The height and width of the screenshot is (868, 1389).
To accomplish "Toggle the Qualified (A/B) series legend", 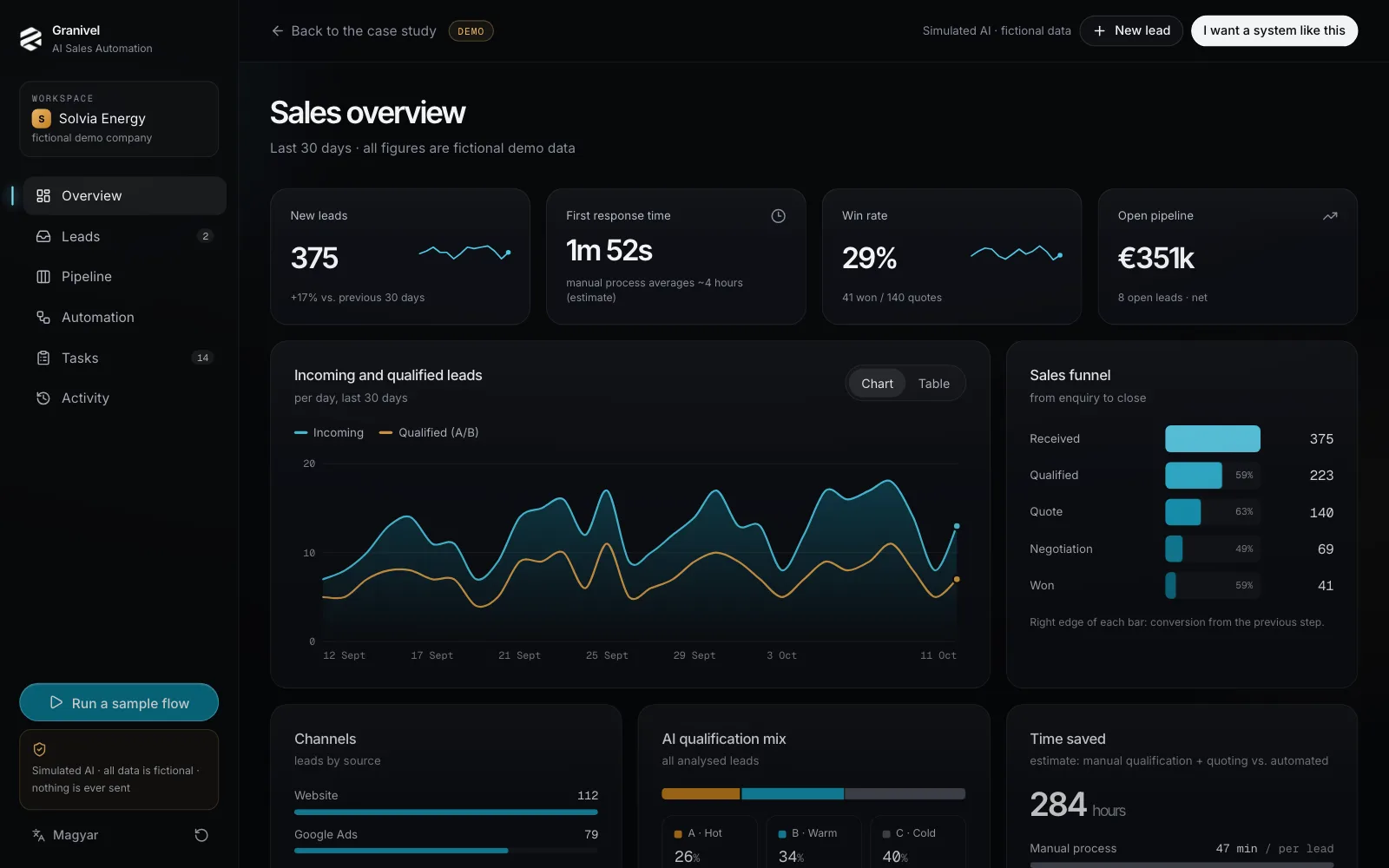I will click(x=429, y=432).
